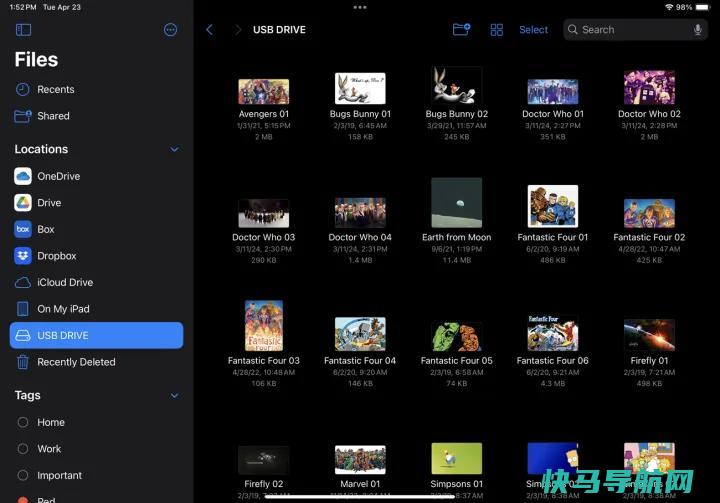
Task: Open the Fantastic Four 03 image
Action: click(264, 326)
